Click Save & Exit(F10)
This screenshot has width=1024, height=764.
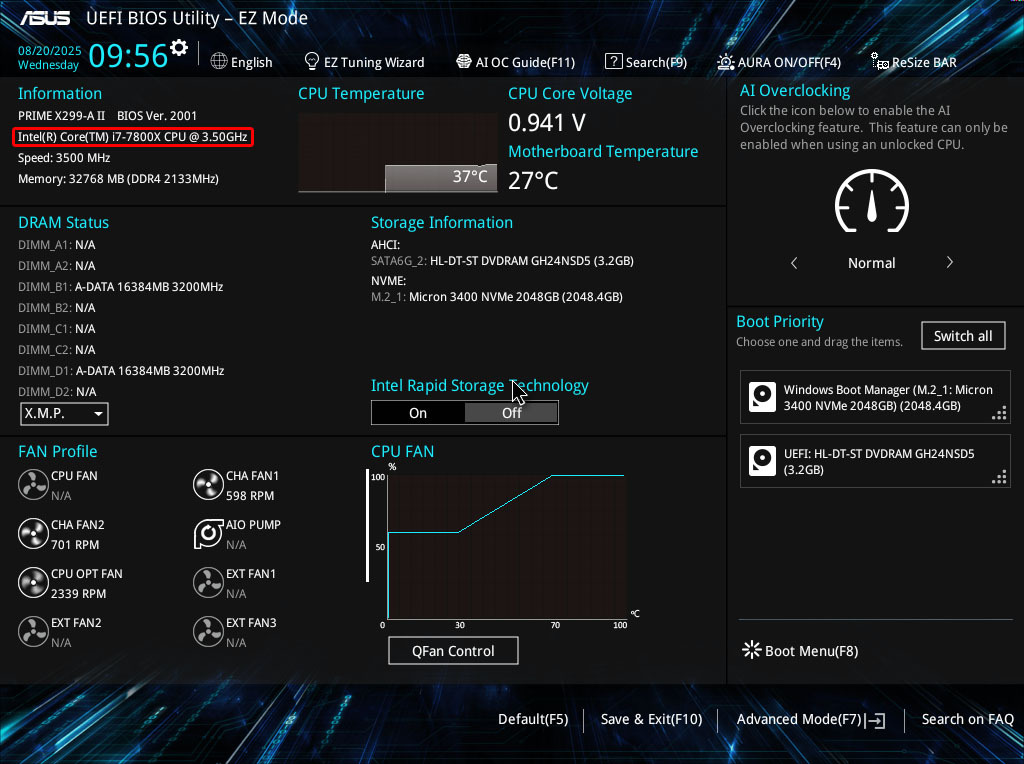tap(651, 720)
